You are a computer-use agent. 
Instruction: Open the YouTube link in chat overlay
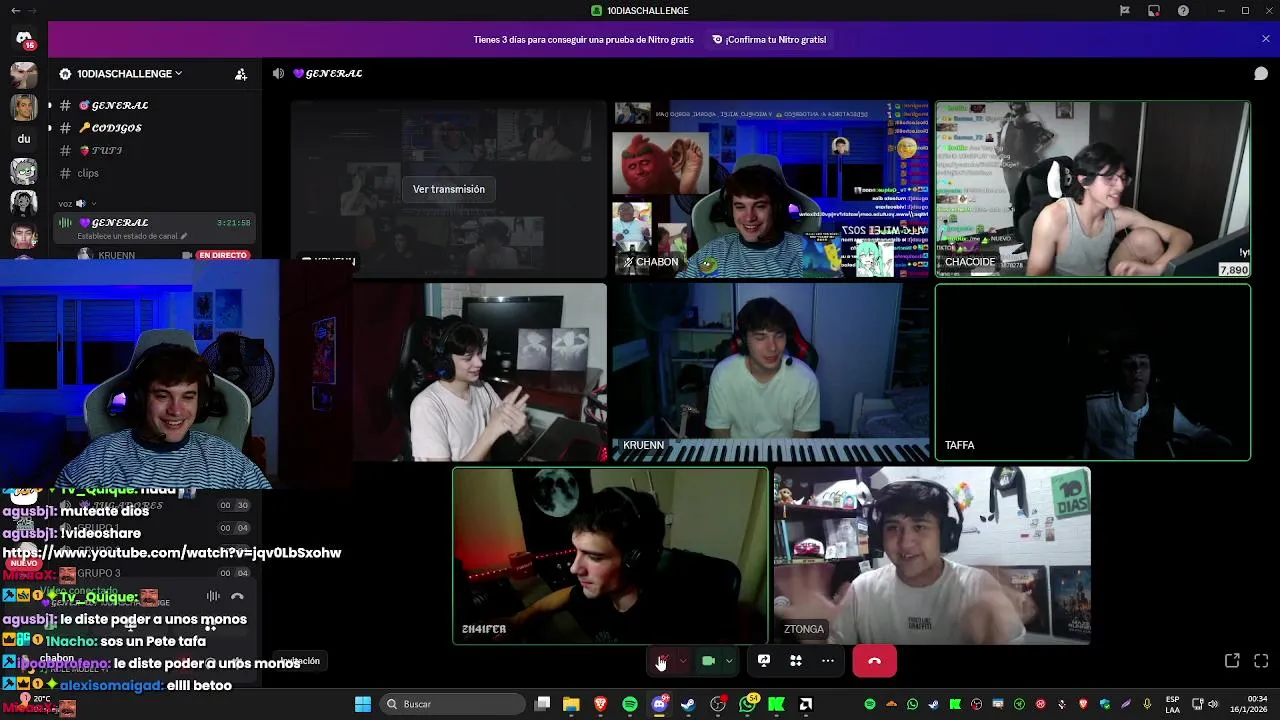coord(172,553)
